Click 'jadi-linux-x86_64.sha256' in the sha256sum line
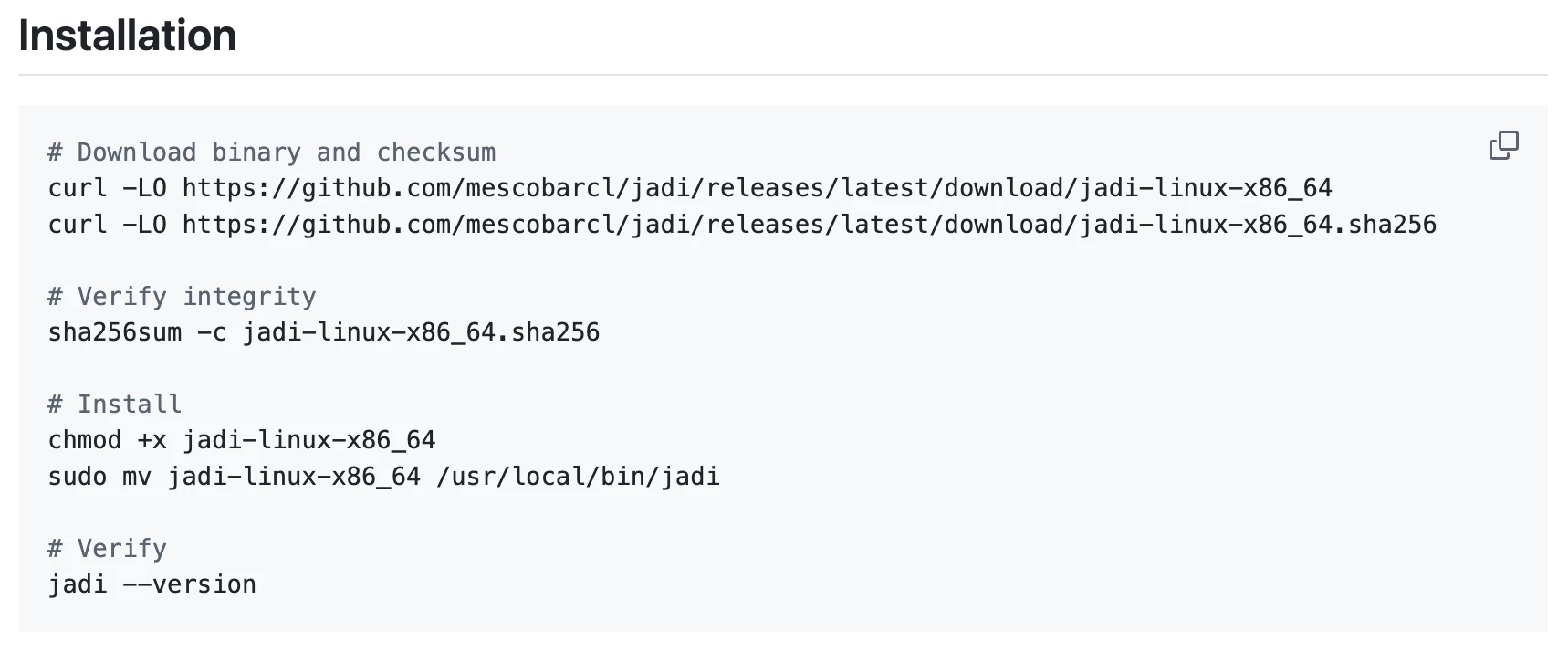 (421, 332)
